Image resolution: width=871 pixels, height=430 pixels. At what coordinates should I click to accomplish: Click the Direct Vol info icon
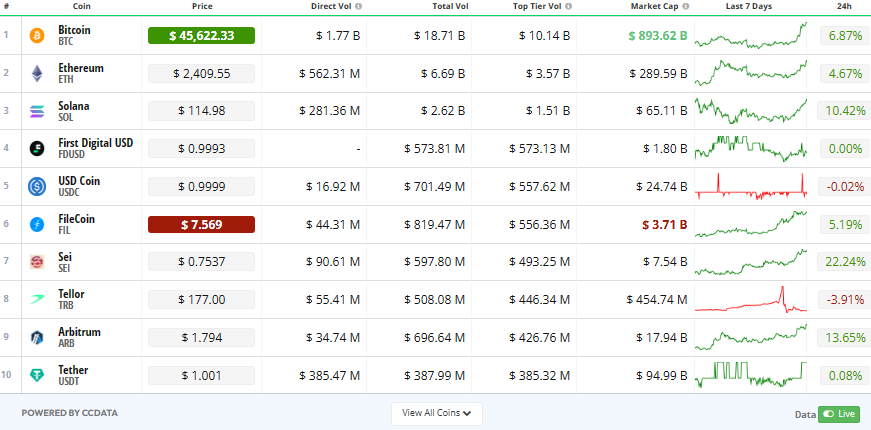tap(358, 7)
